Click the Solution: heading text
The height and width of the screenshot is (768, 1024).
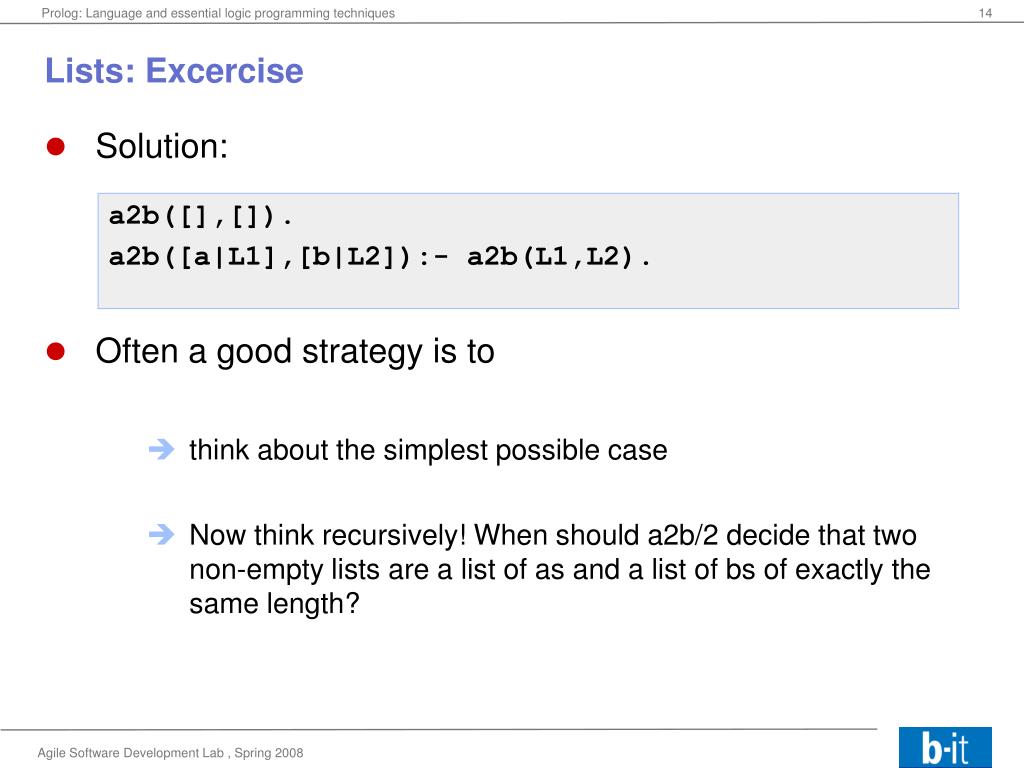161,146
